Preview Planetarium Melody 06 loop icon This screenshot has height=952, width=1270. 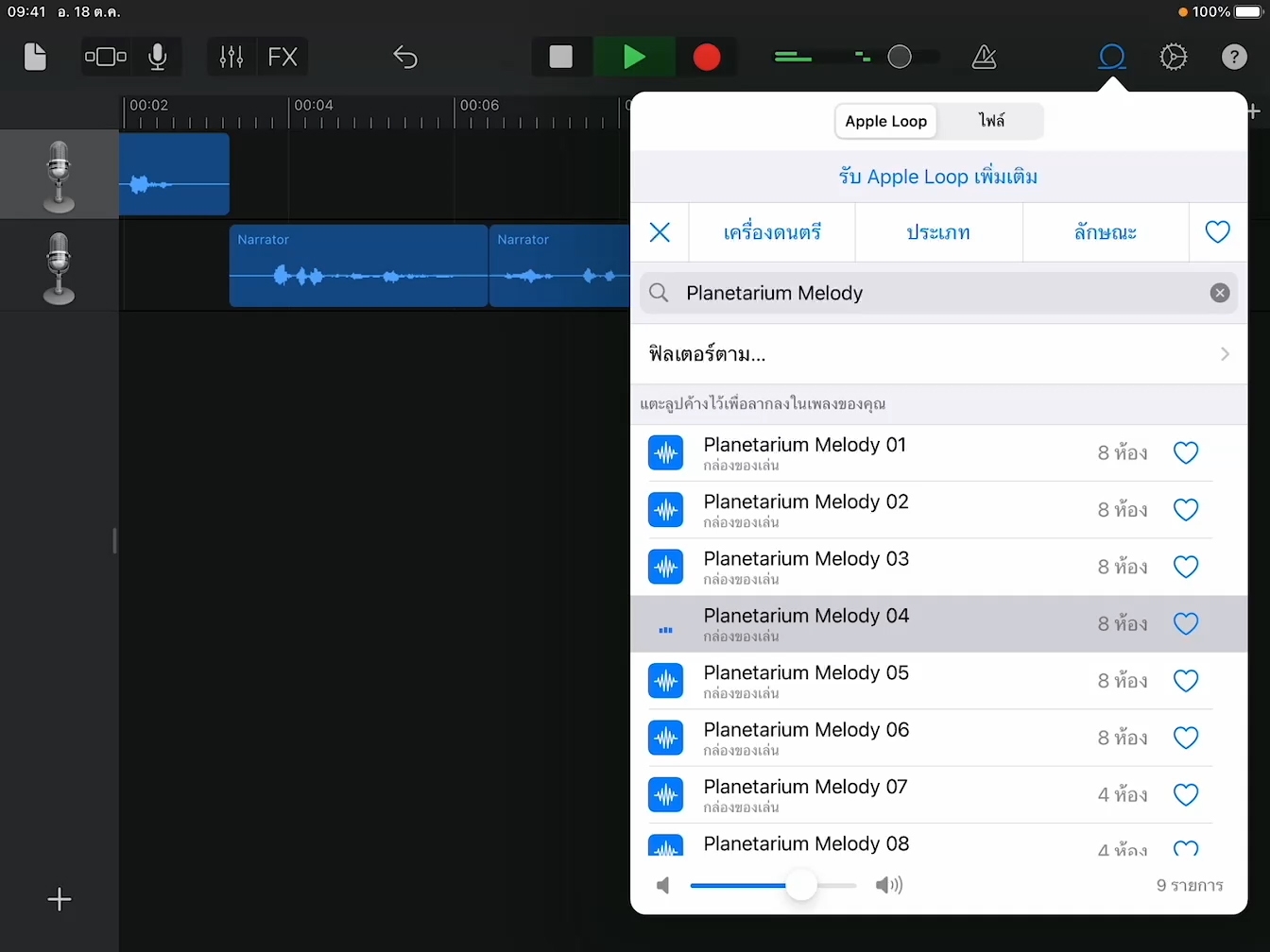[x=665, y=738]
